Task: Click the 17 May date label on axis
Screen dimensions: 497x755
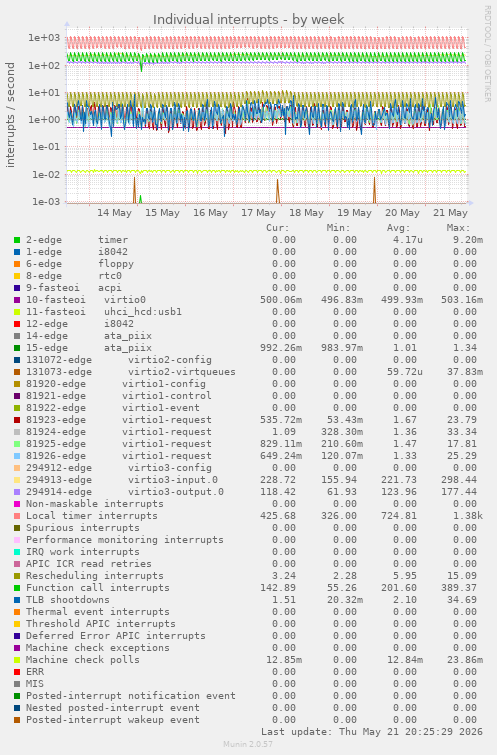Action: coord(258,213)
